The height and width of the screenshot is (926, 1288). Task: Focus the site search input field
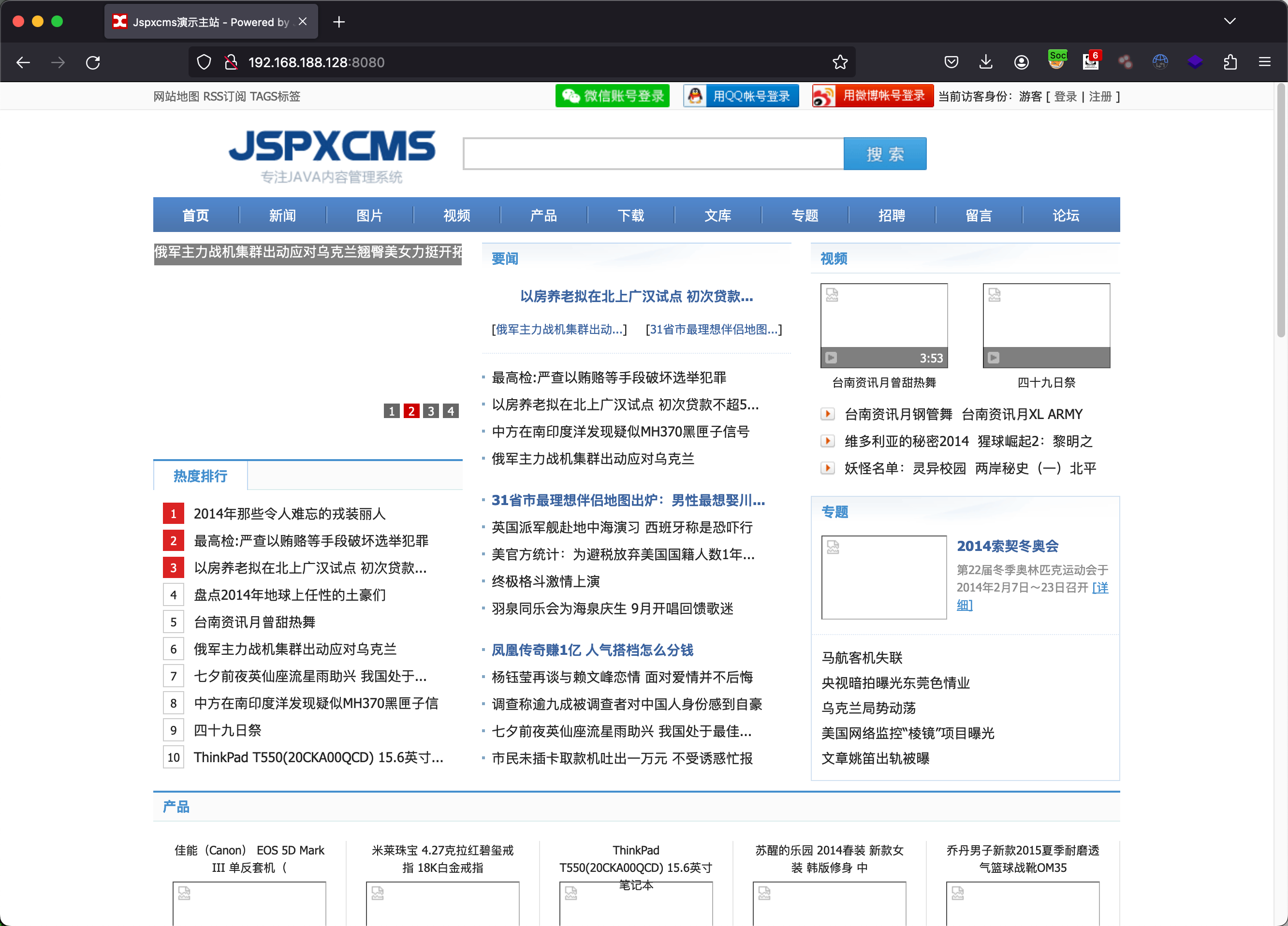[653, 154]
